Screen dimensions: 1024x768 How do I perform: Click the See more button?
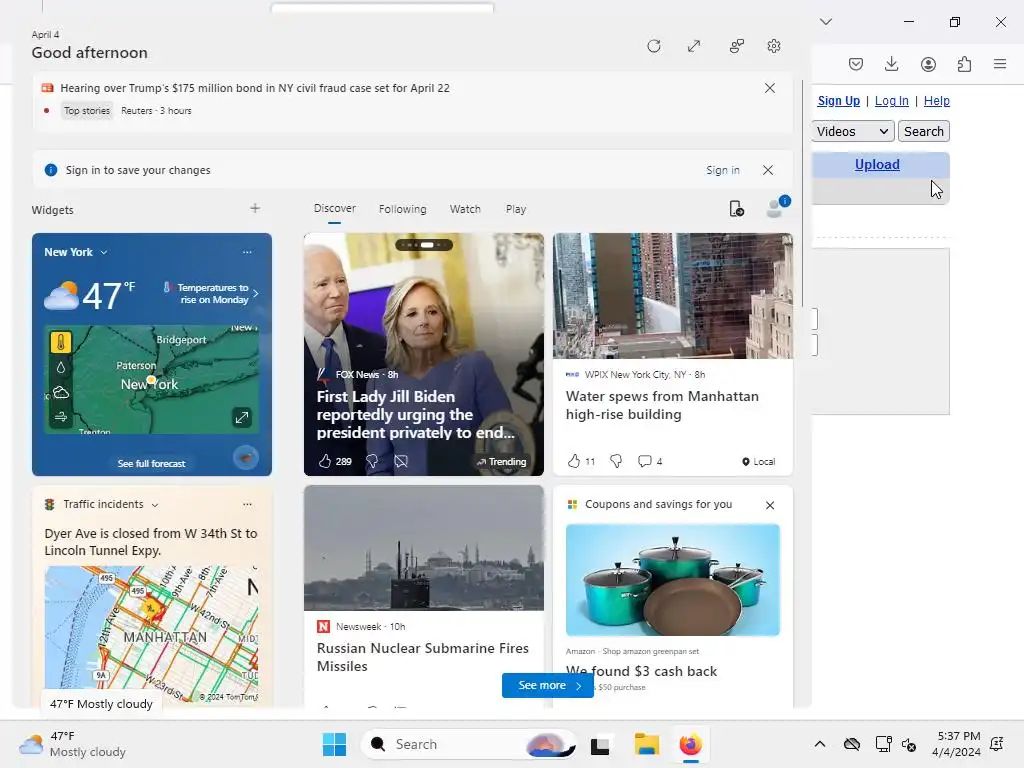coord(547,685)
